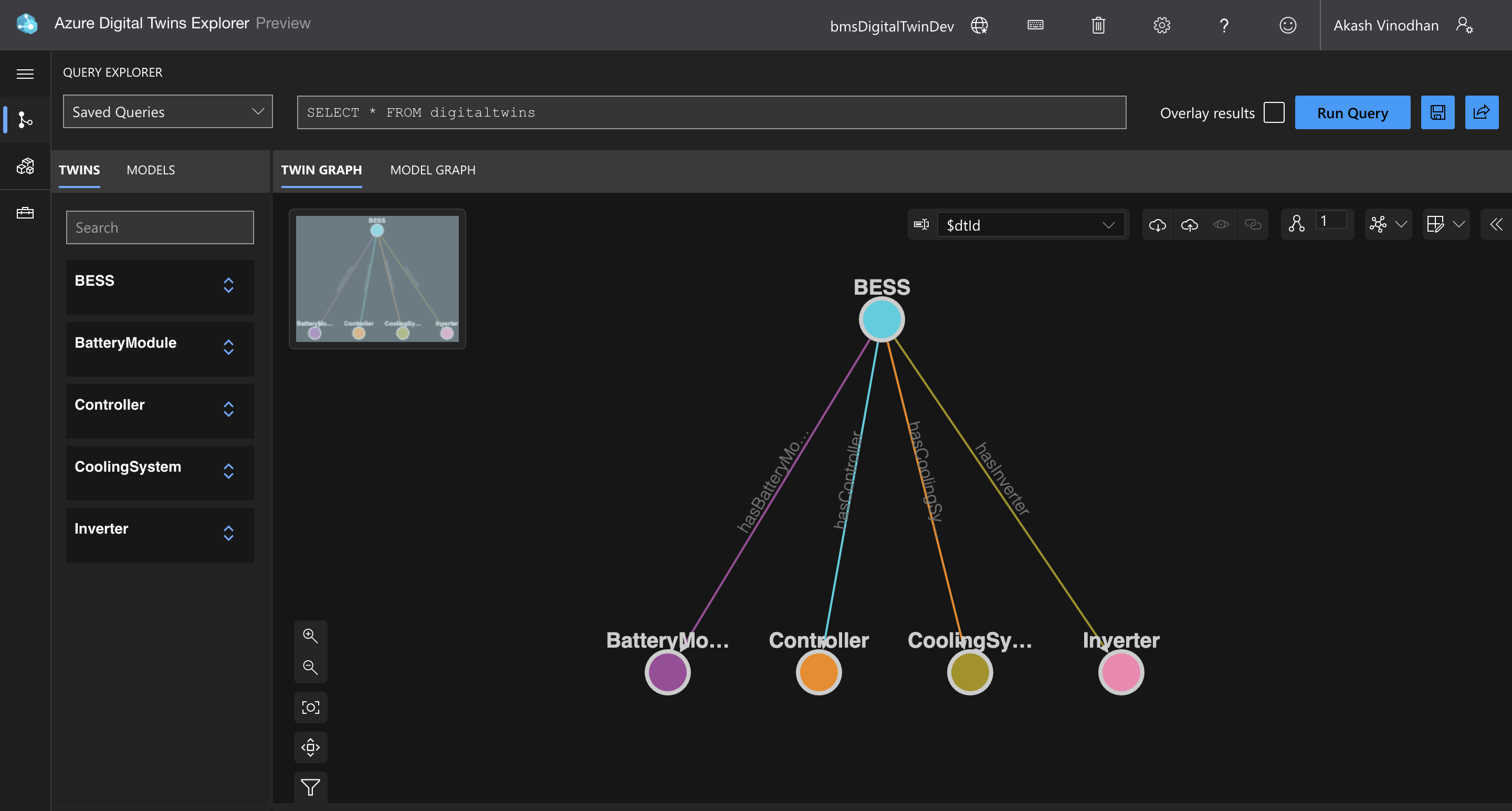Open the user account settings icon
The height and width of the screenshot is (811, 1512).
click(1464, 25)
